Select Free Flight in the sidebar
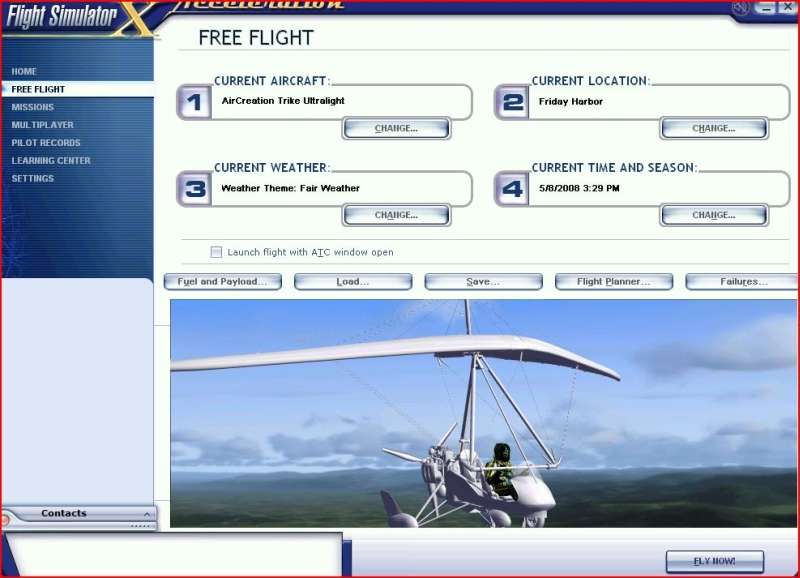The image size is (800, 578). [x=78, y=89]
